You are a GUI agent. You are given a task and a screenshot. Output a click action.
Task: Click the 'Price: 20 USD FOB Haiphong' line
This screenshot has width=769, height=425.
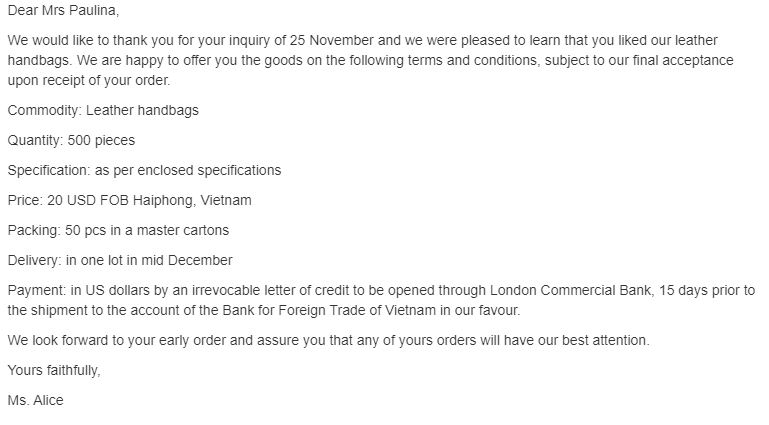tap(103, 200)
